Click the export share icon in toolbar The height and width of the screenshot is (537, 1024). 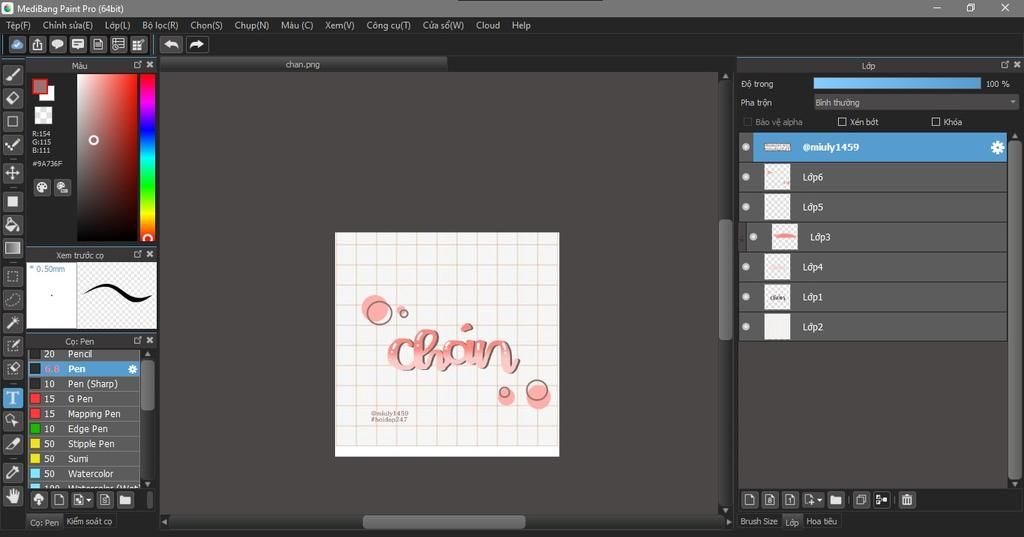[x=37, y=44]
